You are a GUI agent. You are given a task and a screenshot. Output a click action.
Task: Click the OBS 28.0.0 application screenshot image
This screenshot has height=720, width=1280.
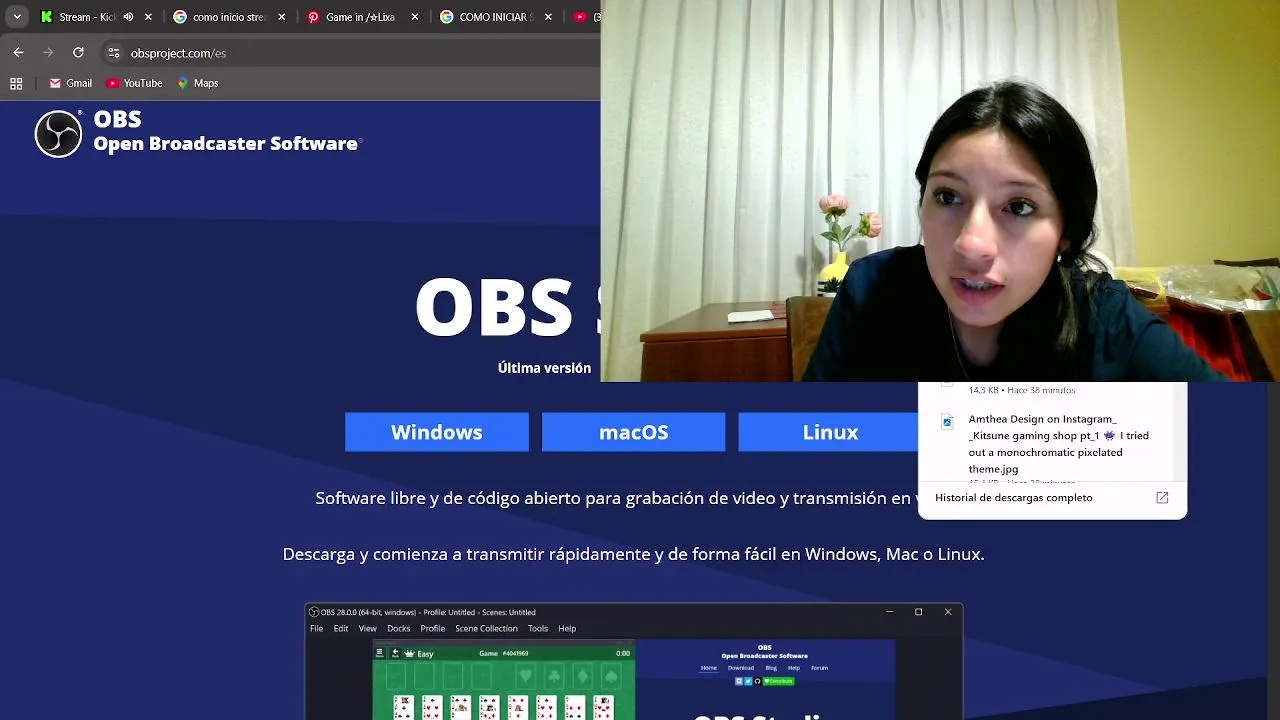(x=634, y=662)
